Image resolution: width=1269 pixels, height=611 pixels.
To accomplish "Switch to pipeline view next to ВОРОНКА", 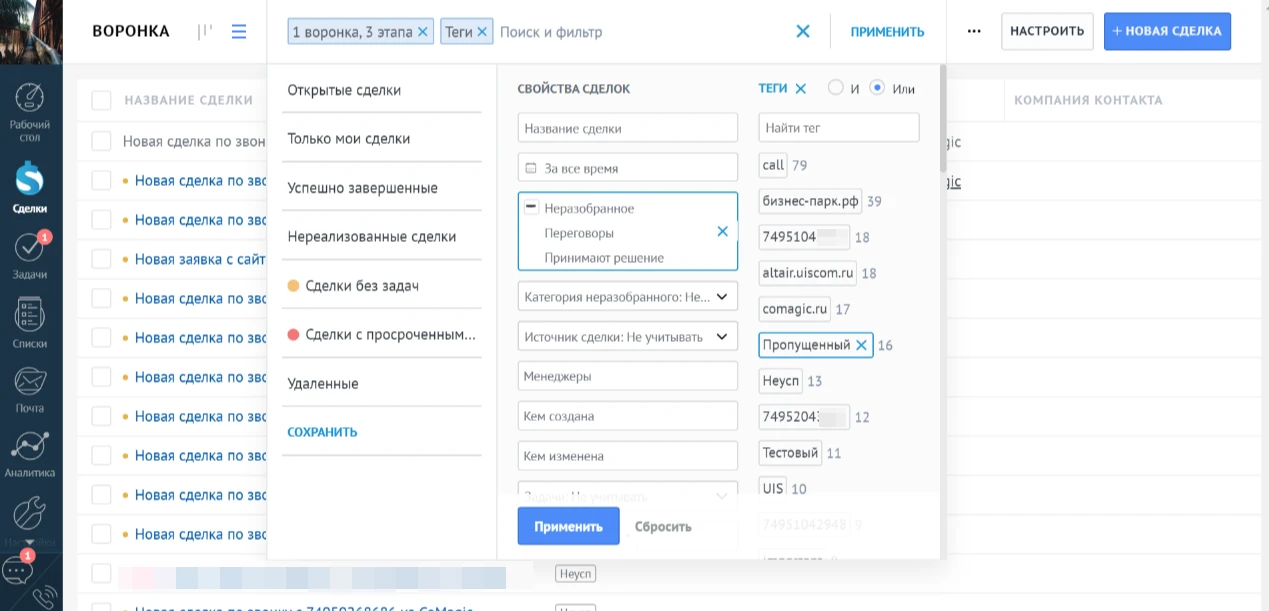I will coord(205,32).
